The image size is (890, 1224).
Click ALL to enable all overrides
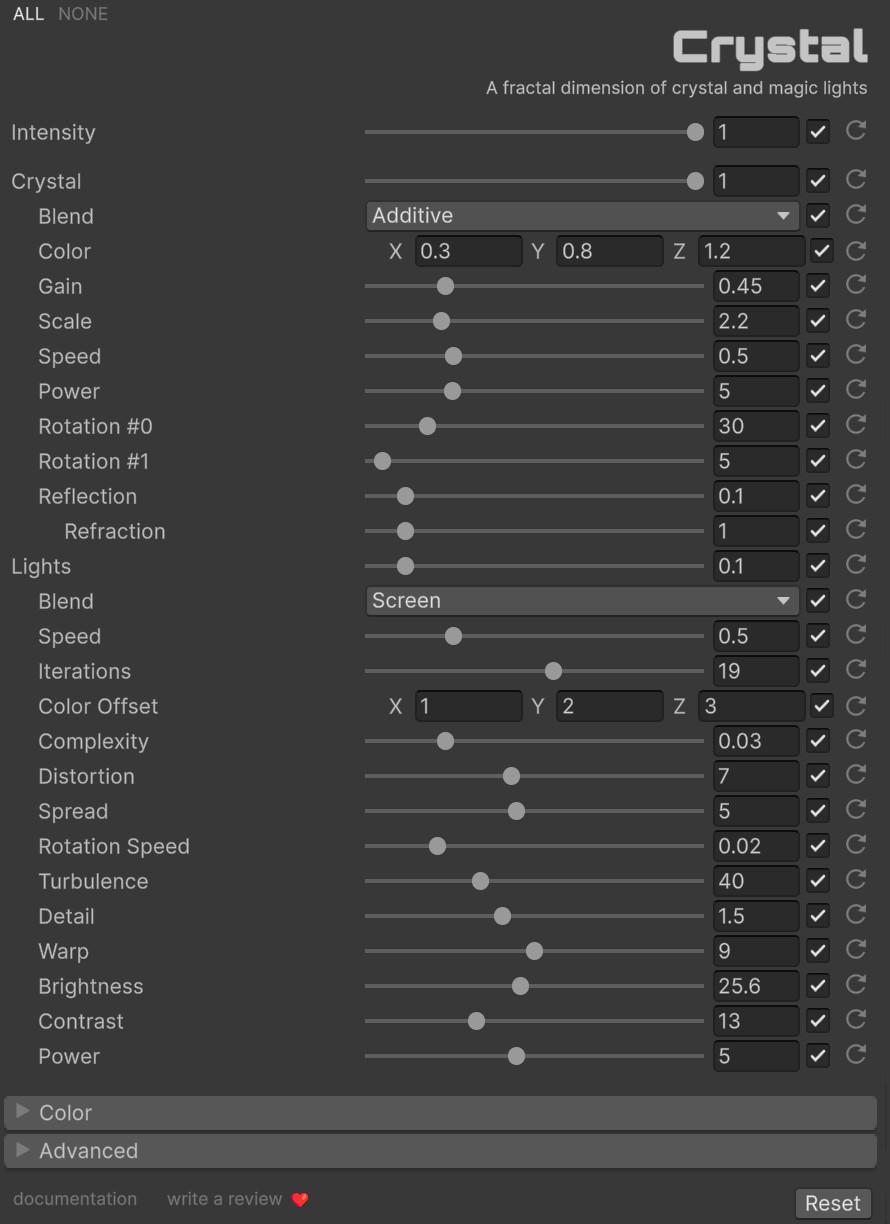click(x=28, y=14)
